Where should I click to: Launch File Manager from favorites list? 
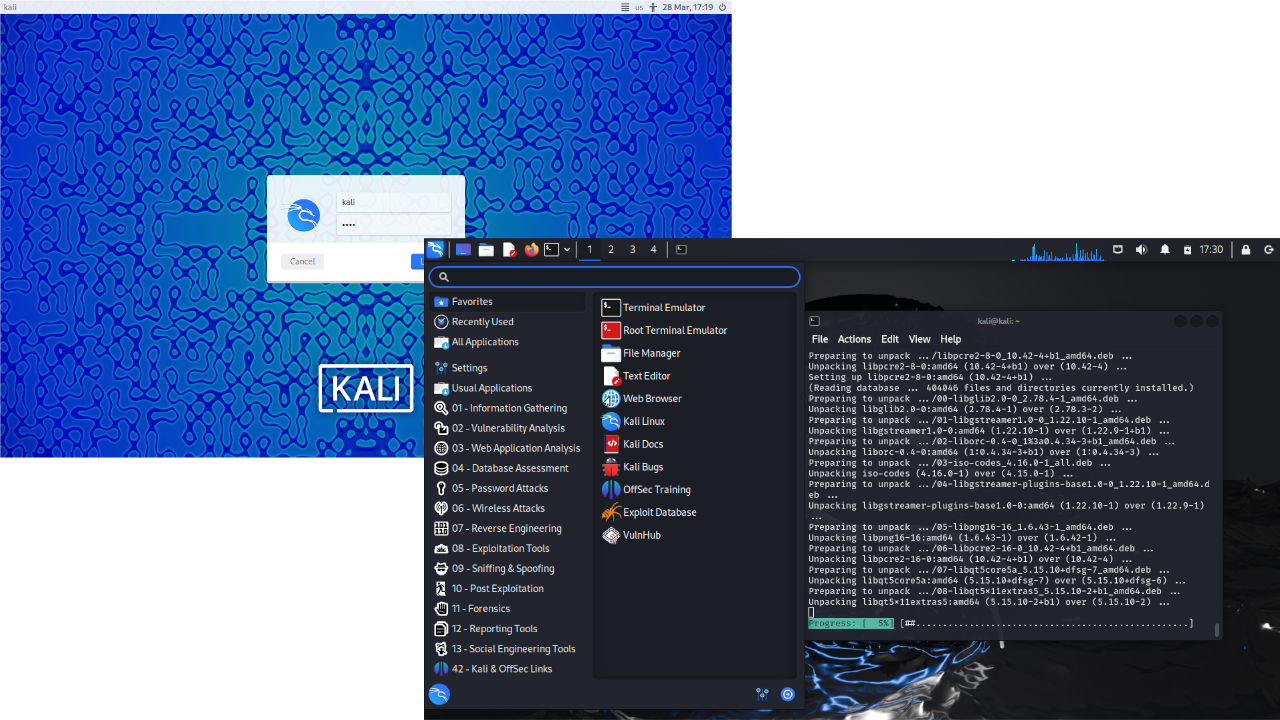[x=696, y=353]
